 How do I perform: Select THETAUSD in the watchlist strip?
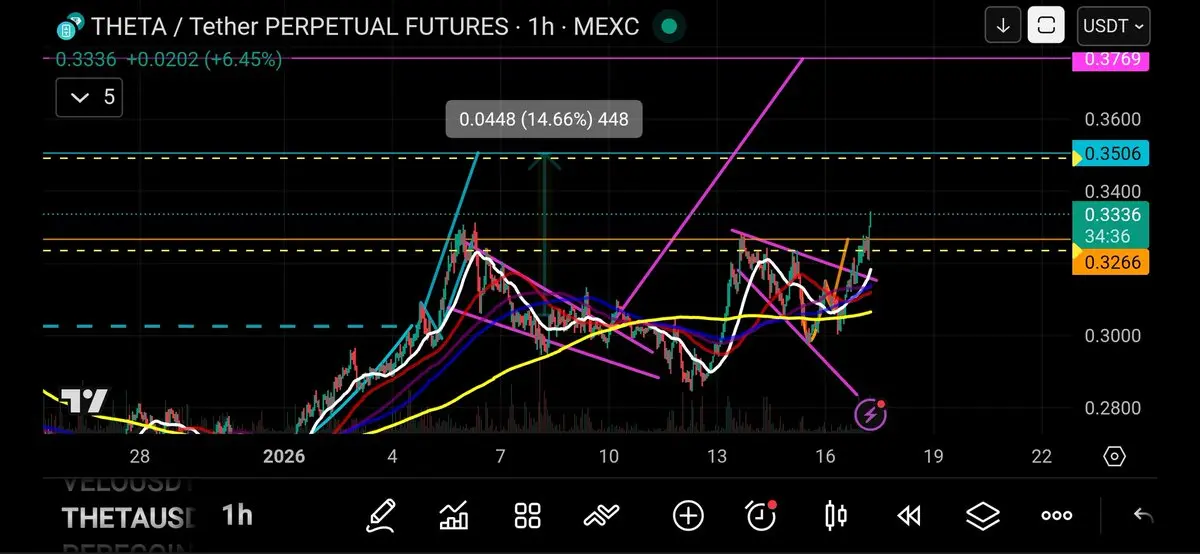pyautogui.click(x=128, y=518)
